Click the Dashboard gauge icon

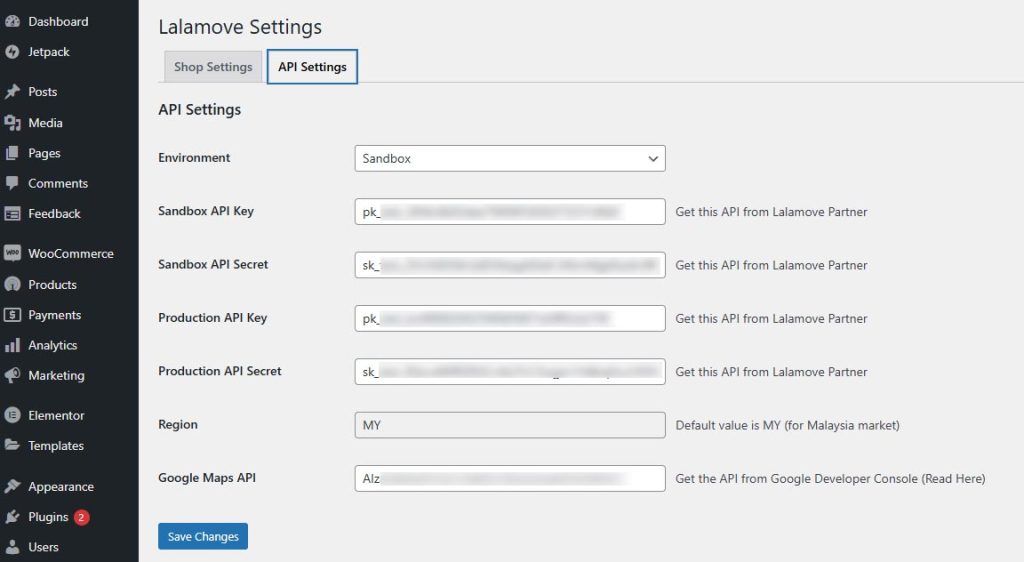click(x=12, y=22)
